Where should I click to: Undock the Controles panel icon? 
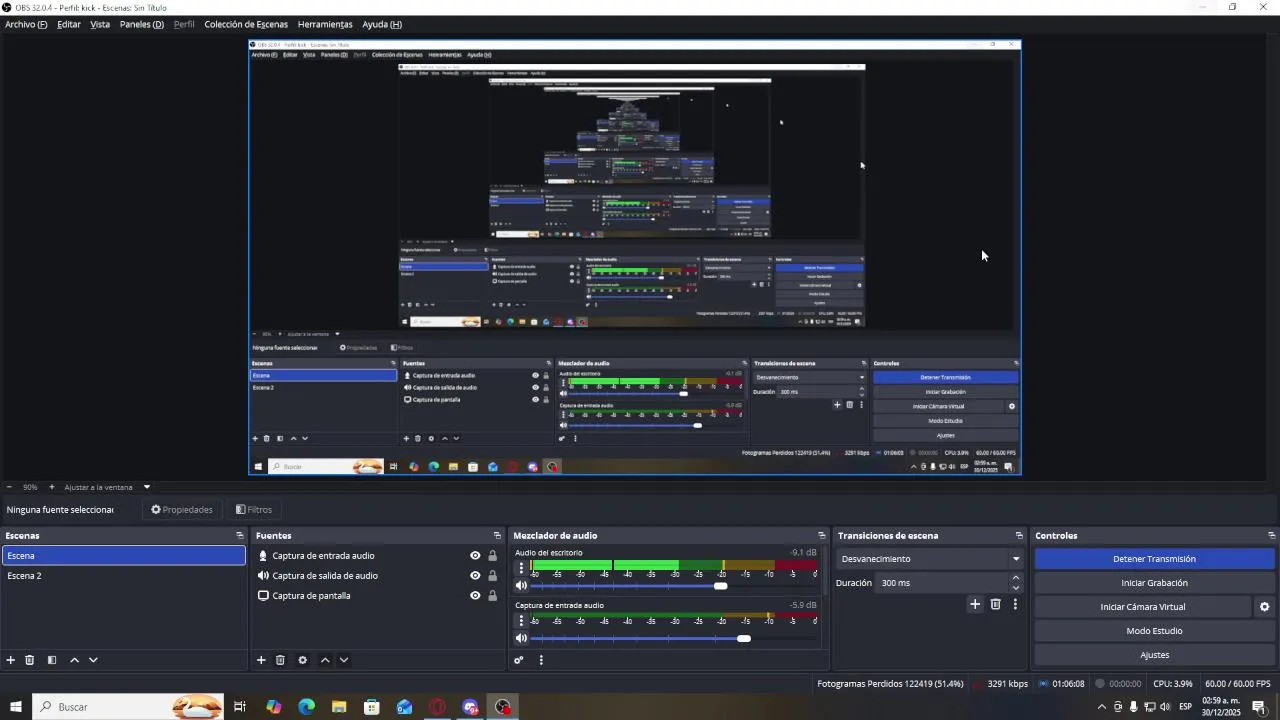(x=1271, y=536)
